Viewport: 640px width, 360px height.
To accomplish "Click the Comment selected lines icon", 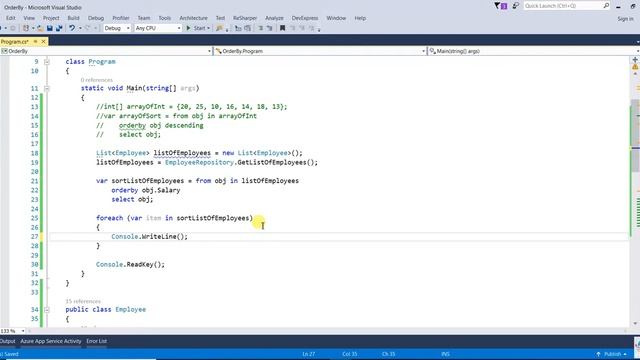I will [x=260, y=28].
